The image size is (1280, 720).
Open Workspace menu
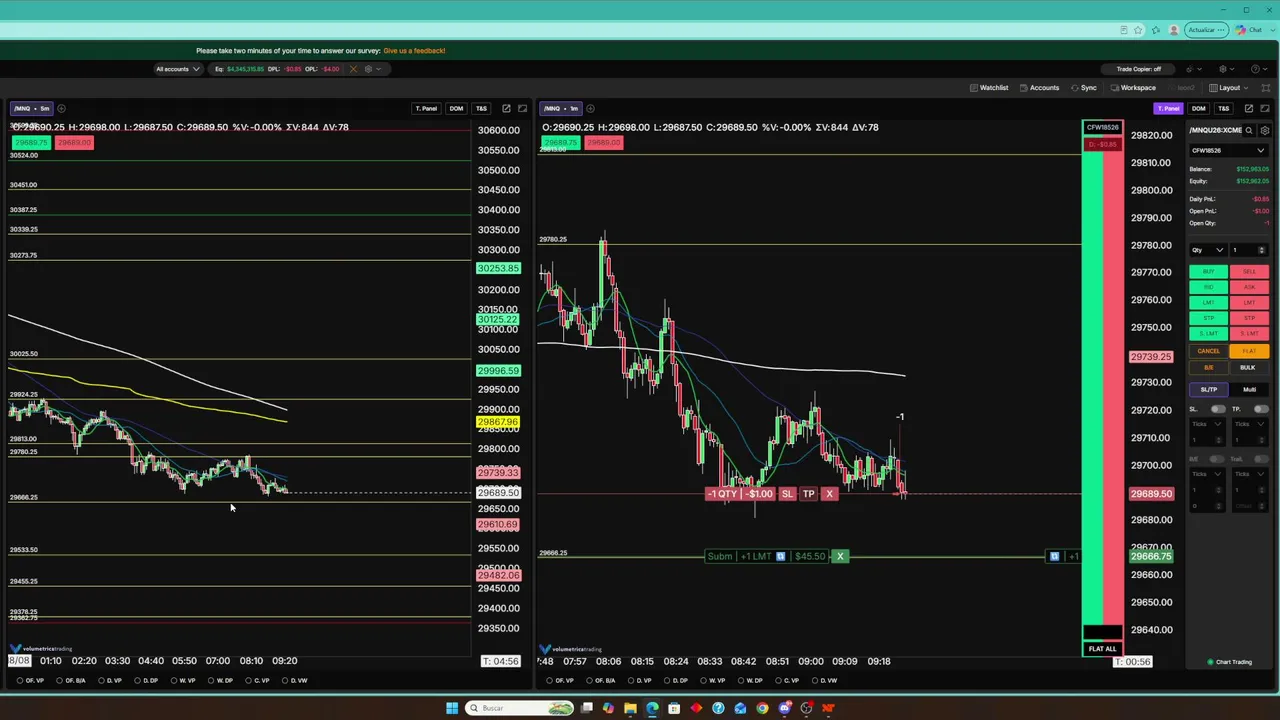pyautogui.click(x=1132, y=88)
